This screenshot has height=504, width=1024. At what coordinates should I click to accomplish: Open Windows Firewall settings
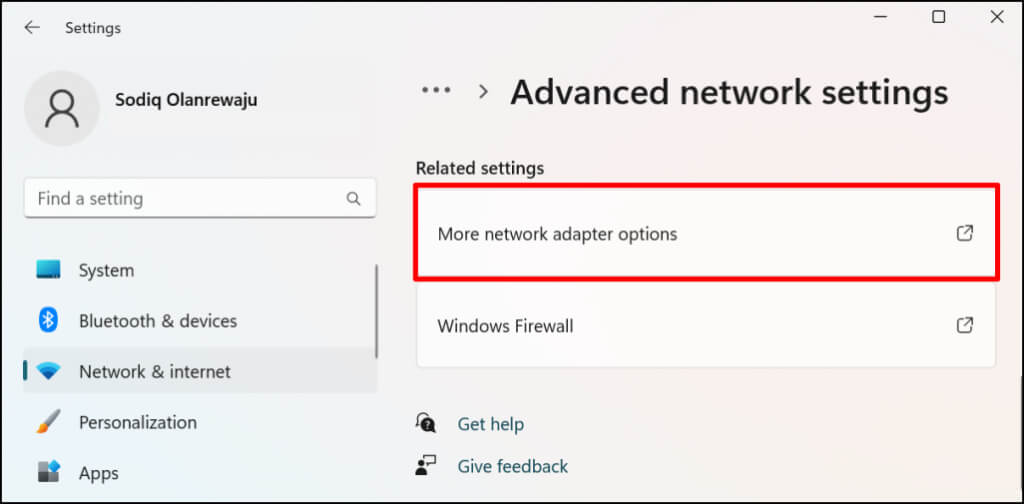pos(505,326)
